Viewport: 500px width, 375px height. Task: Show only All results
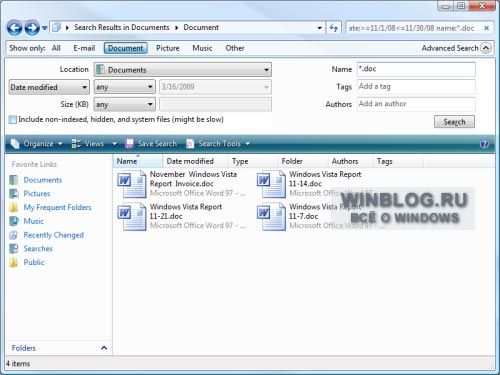pyautogui.click(x=56, y=48)
